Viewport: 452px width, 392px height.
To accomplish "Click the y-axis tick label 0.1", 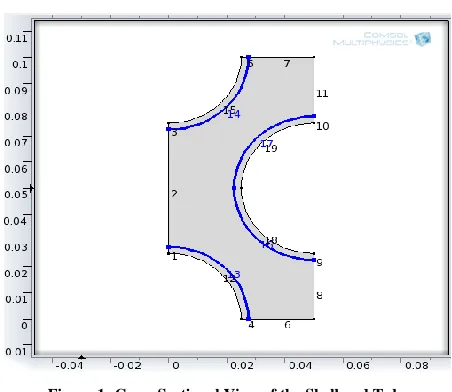I will click(20, 64).
